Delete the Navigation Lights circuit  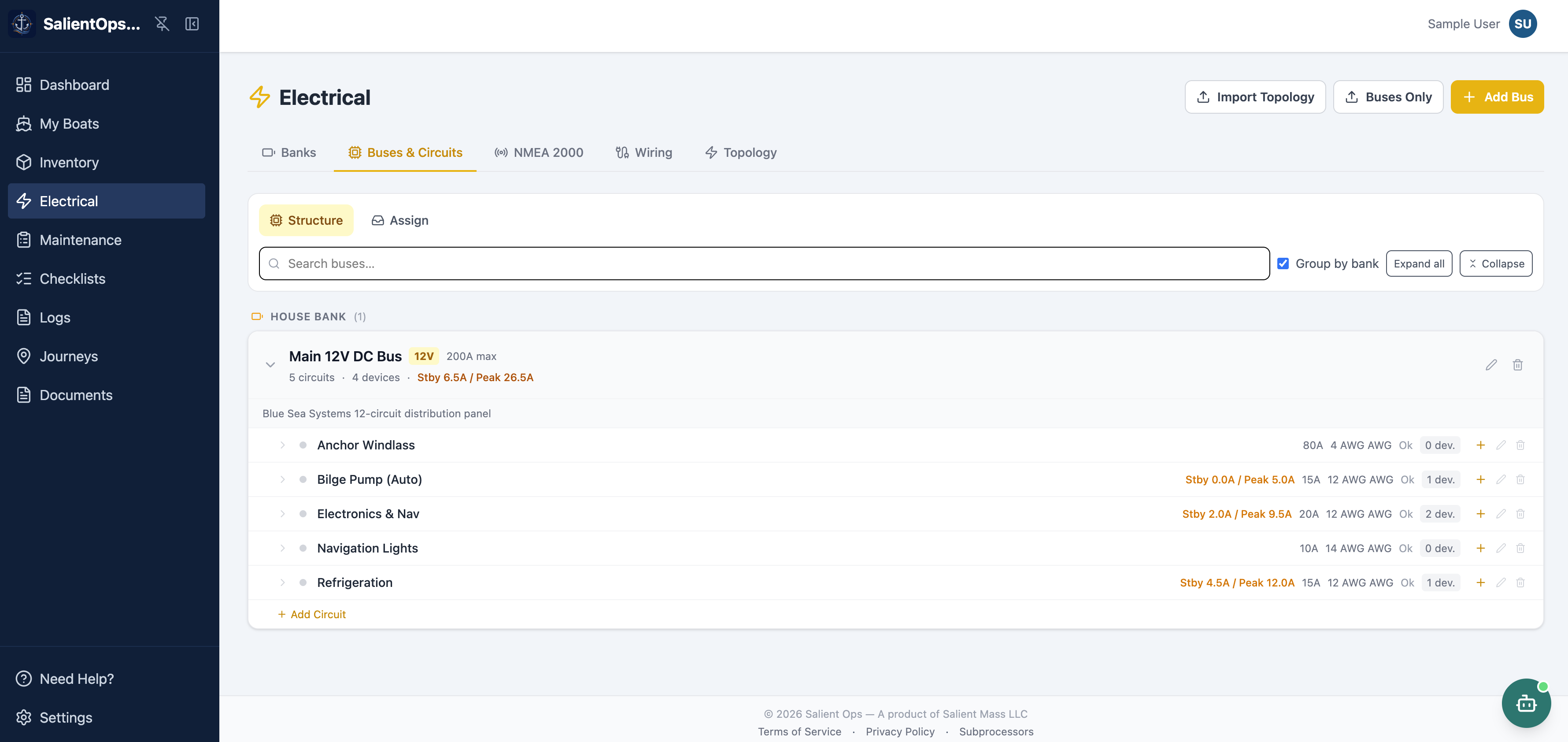(x=1520, y=549)
